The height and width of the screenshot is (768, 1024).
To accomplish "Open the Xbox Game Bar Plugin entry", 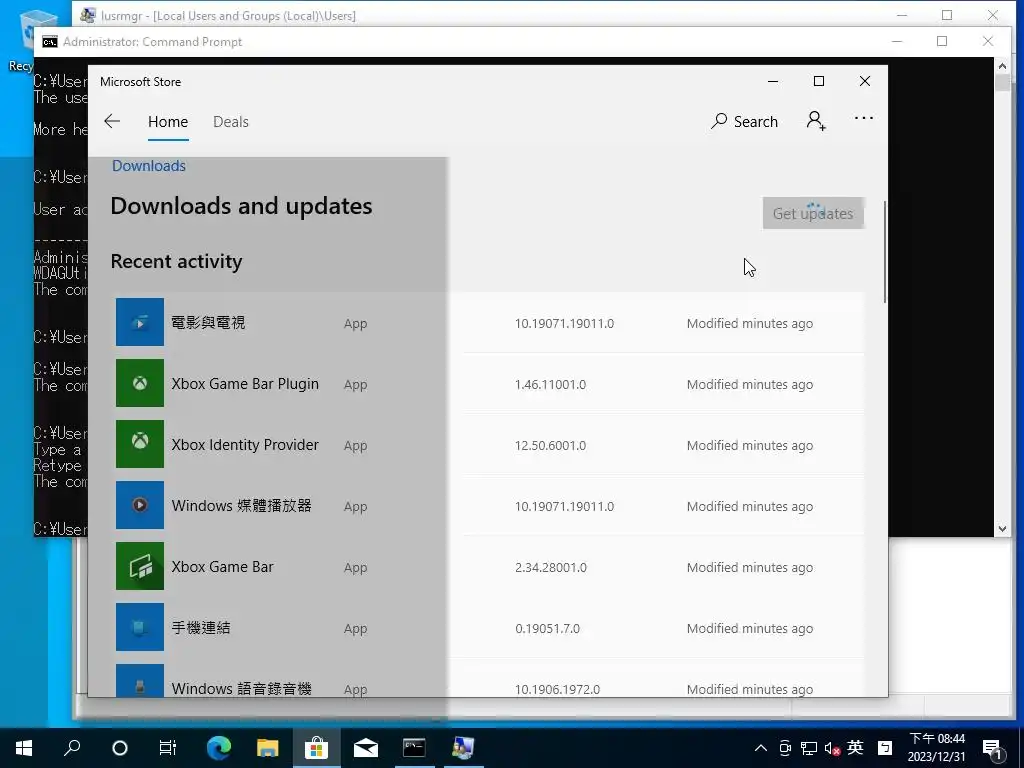I will pyautogui.click(x=489, y=383).
